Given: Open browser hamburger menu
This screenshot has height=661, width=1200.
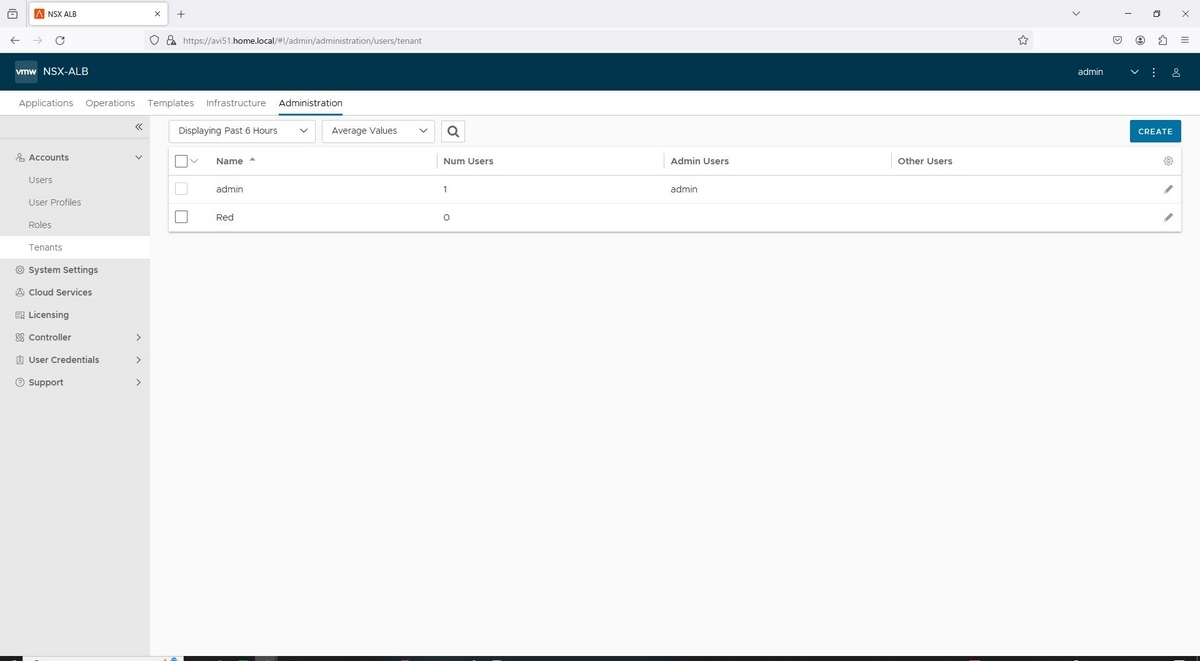Looking at the screenshot, I should pyautogui.click(x=1185, y=40).
